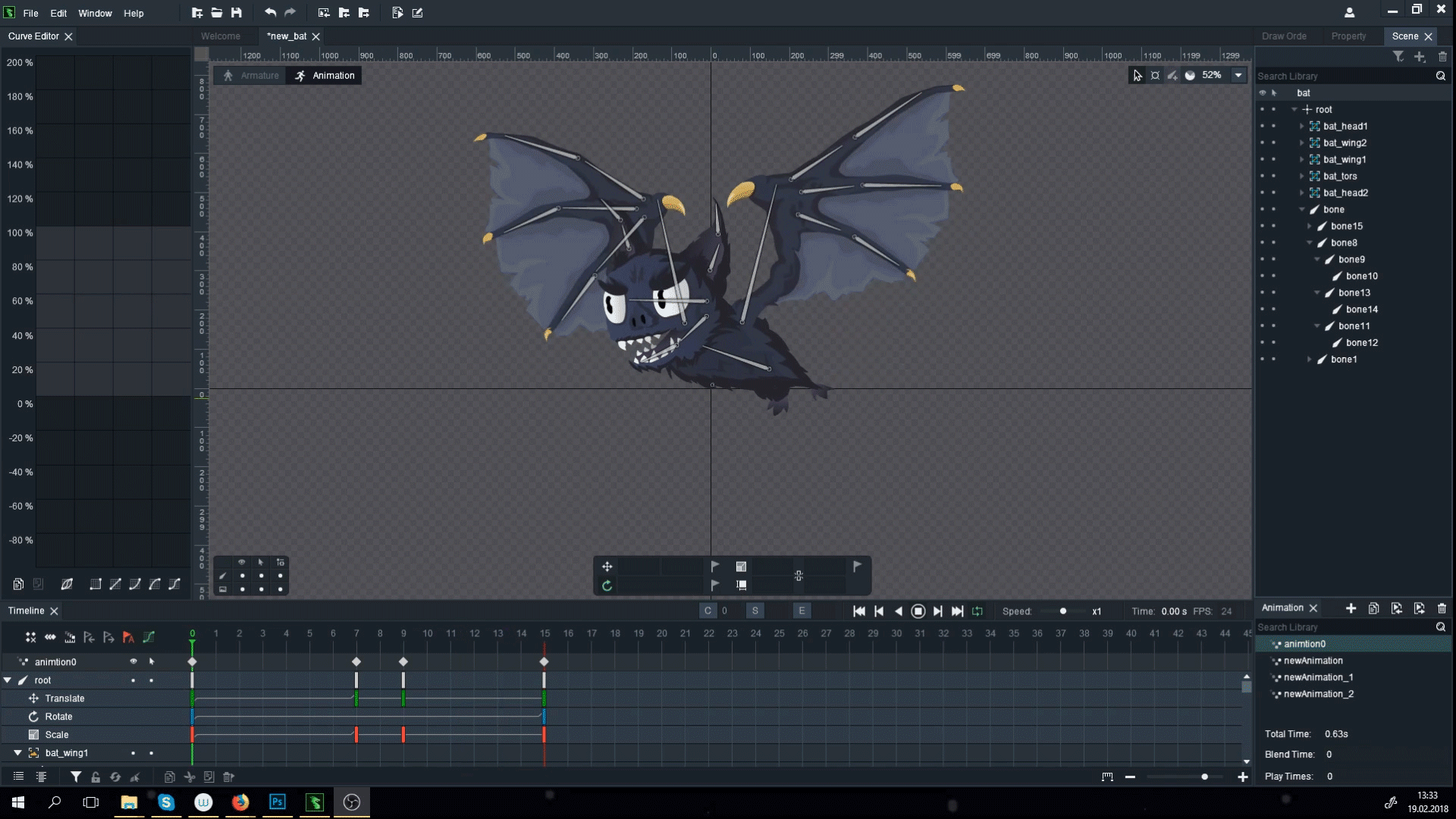Click the loop playback icon

click(x=979, y=611)
